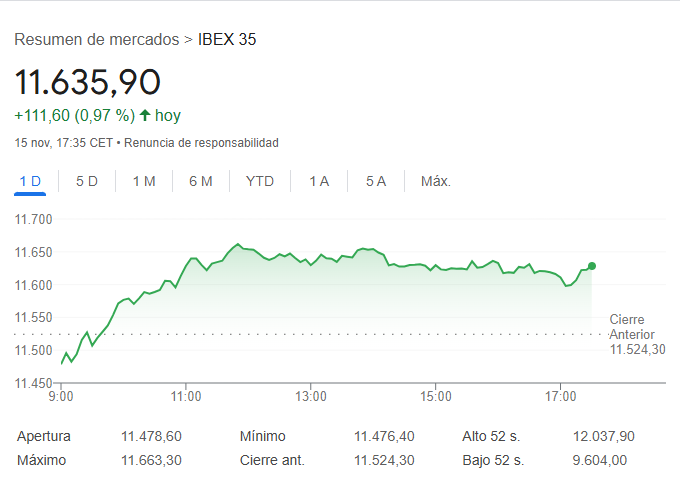Click the 11:00 time axis marker

tap(186, 397)
